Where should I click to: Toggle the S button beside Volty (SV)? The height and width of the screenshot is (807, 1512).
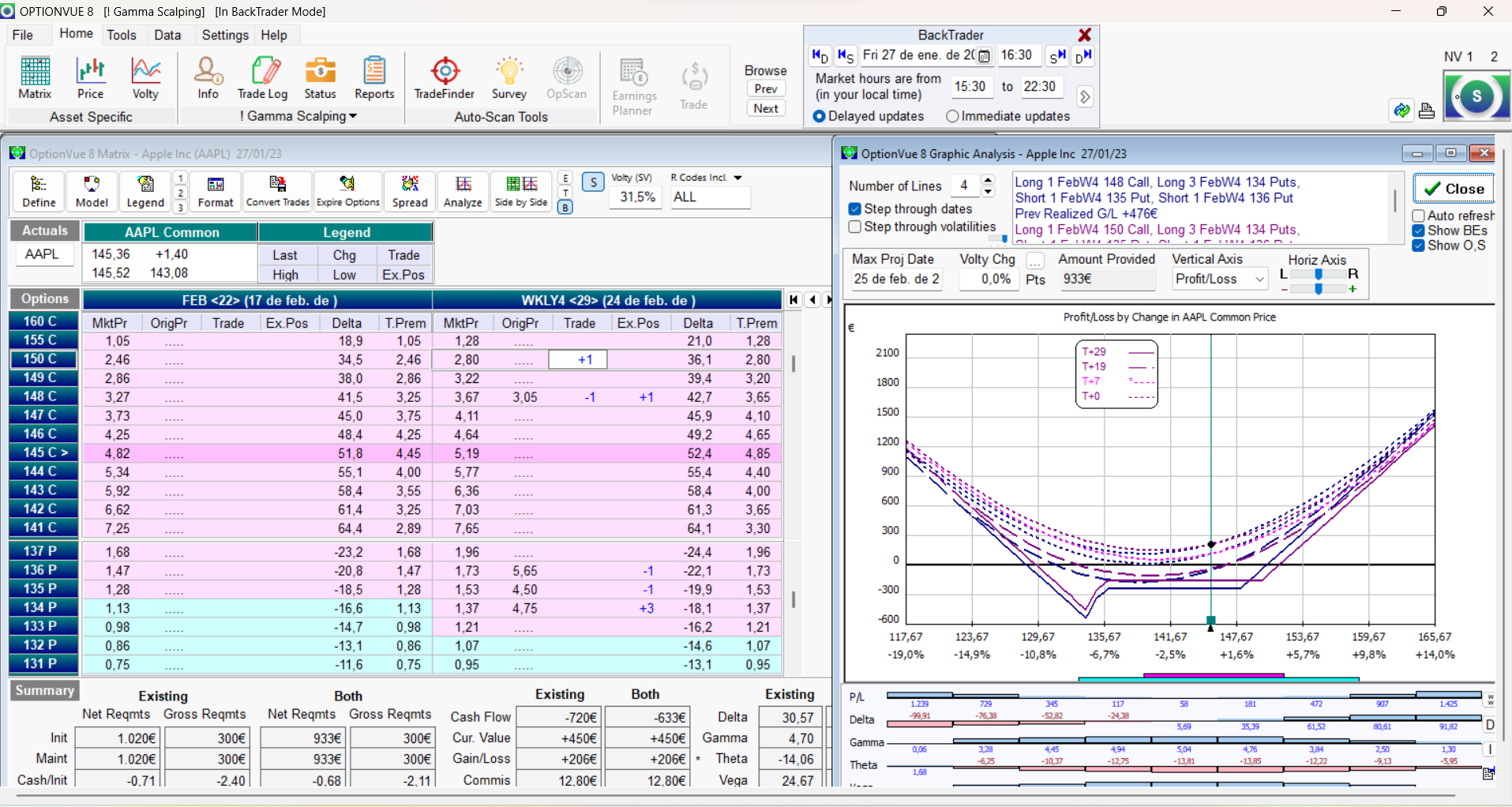pyautogui.click(x=594, y=182)
